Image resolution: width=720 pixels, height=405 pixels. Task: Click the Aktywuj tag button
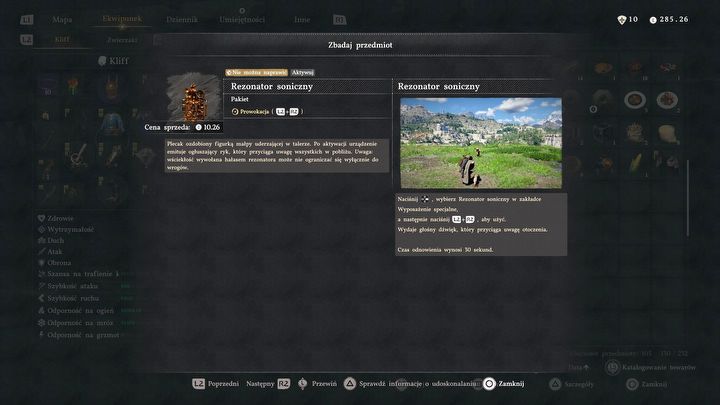click(x=302, y=73)
